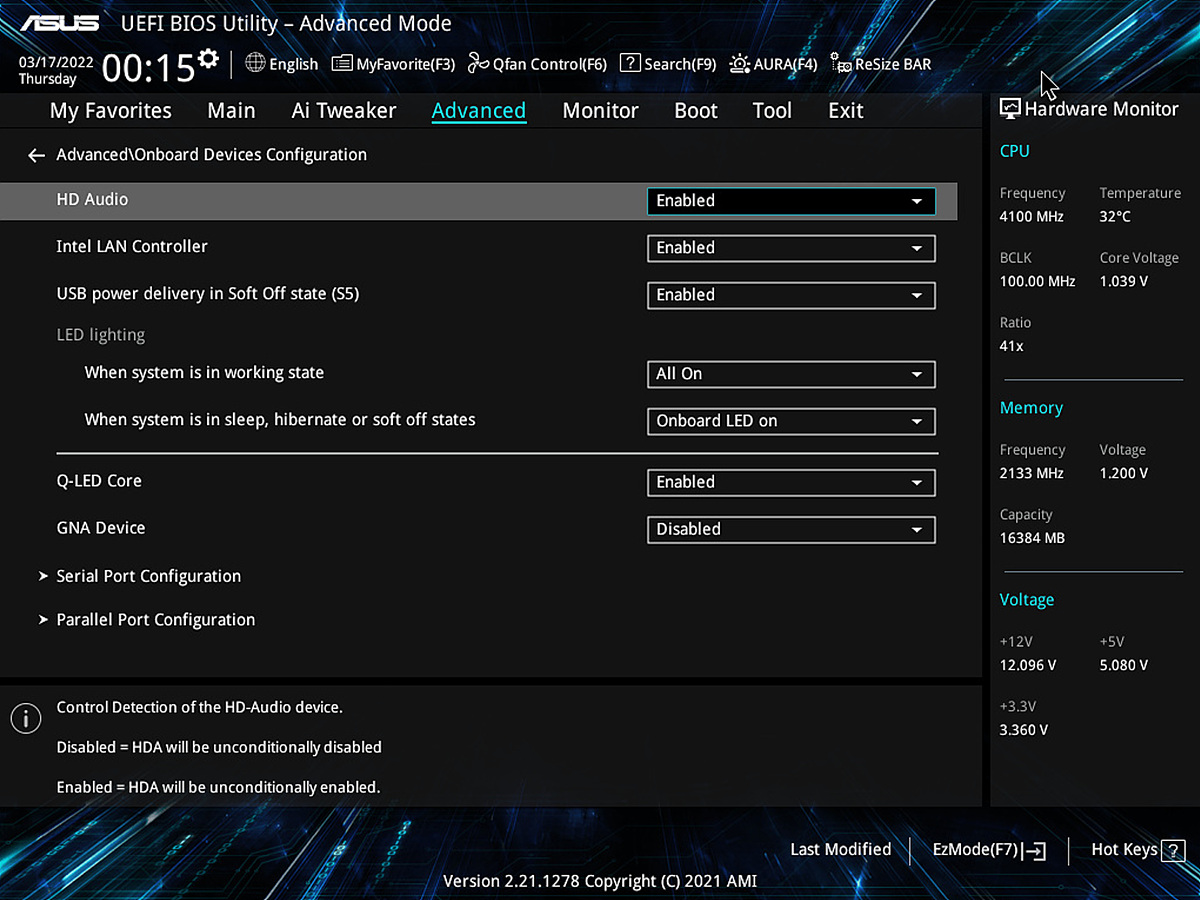
Task: Click the ASUS logo
Action: [x=60, y=23]
